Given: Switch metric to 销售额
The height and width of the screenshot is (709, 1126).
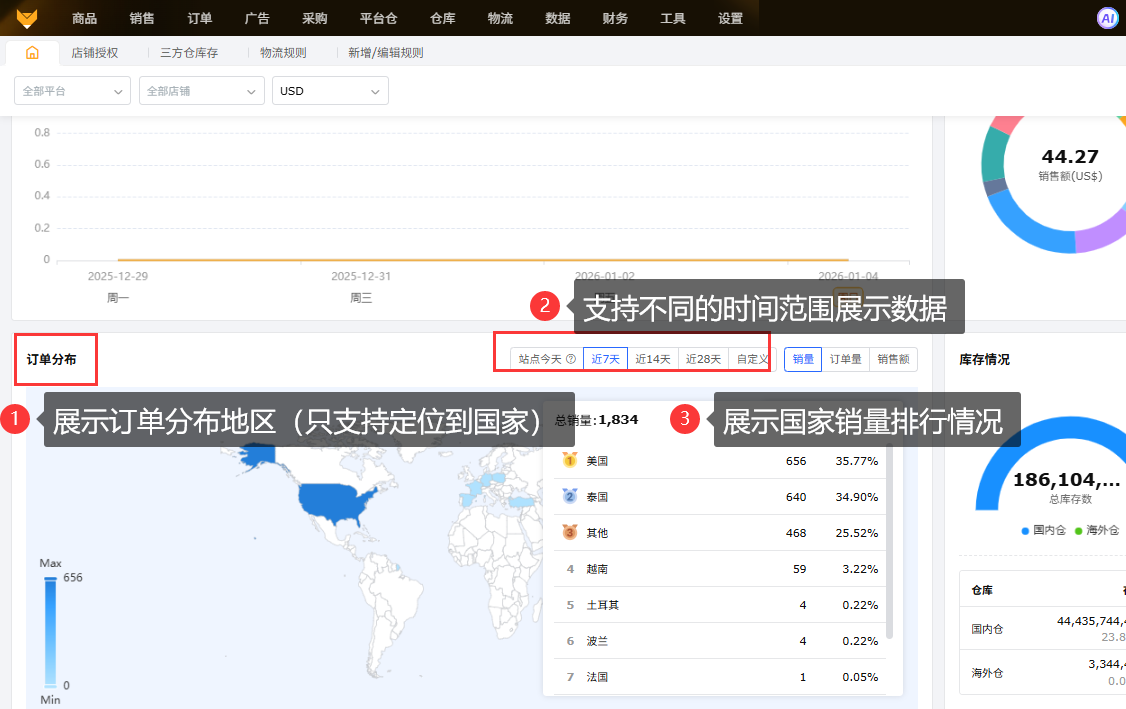Looking at the screenshot, I should [893, 359].
